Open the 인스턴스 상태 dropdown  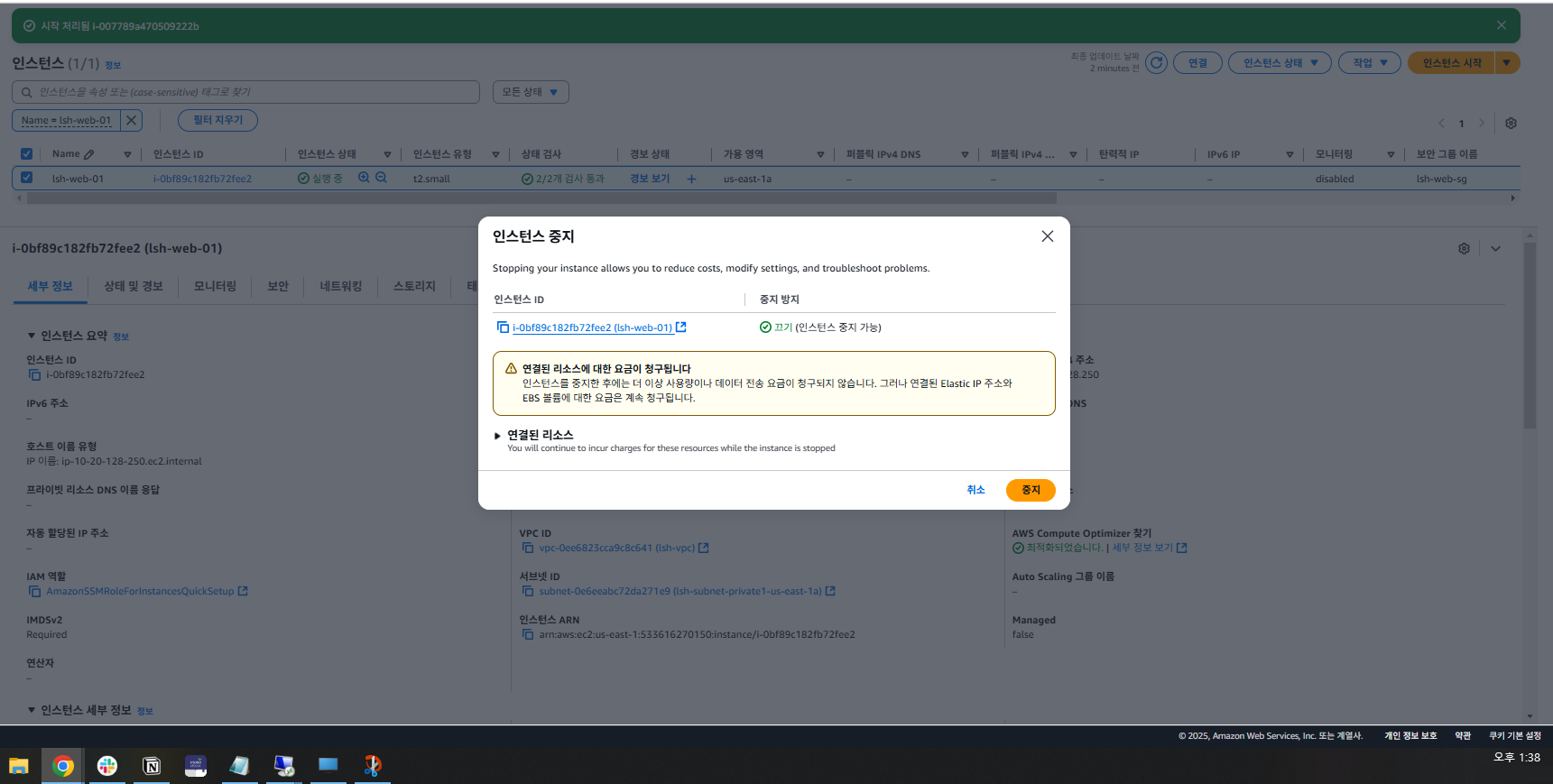[x=1279, y=63]
